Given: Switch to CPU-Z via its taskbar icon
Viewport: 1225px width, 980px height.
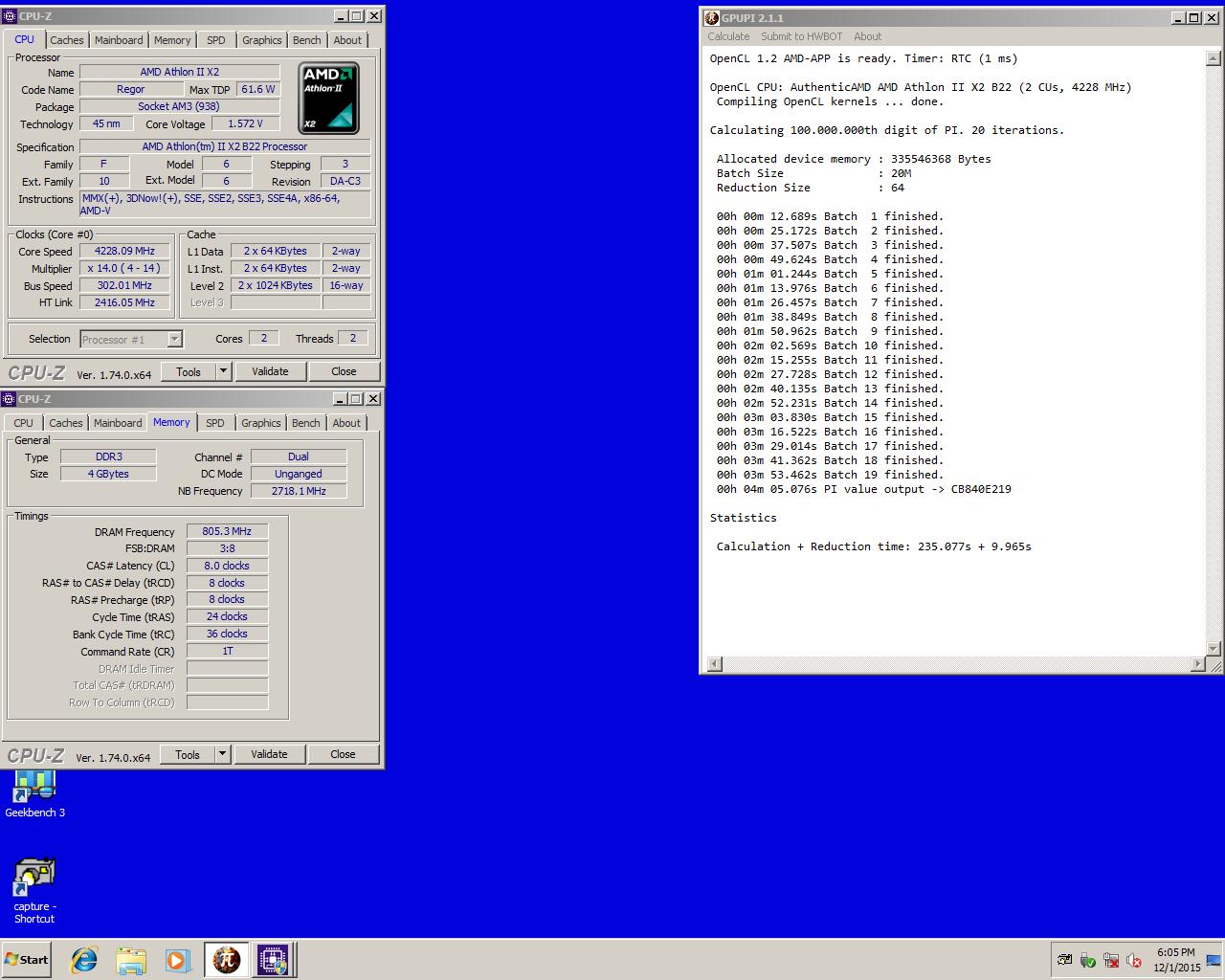Looking at the screenshot, I should pyautogui.click(x=272, y=960).
